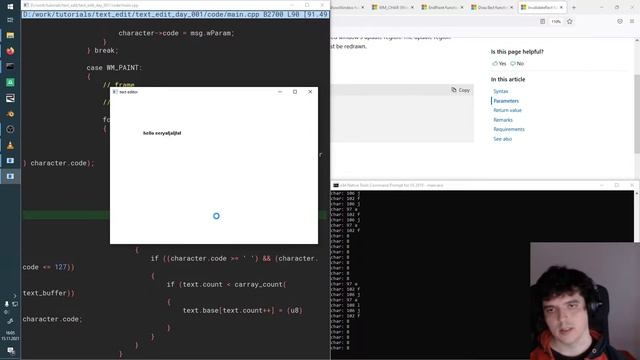Click the 'character->code = msg.wParam;' line
The height and width of the screenshot is (360, 640).
tap(176, 33)
